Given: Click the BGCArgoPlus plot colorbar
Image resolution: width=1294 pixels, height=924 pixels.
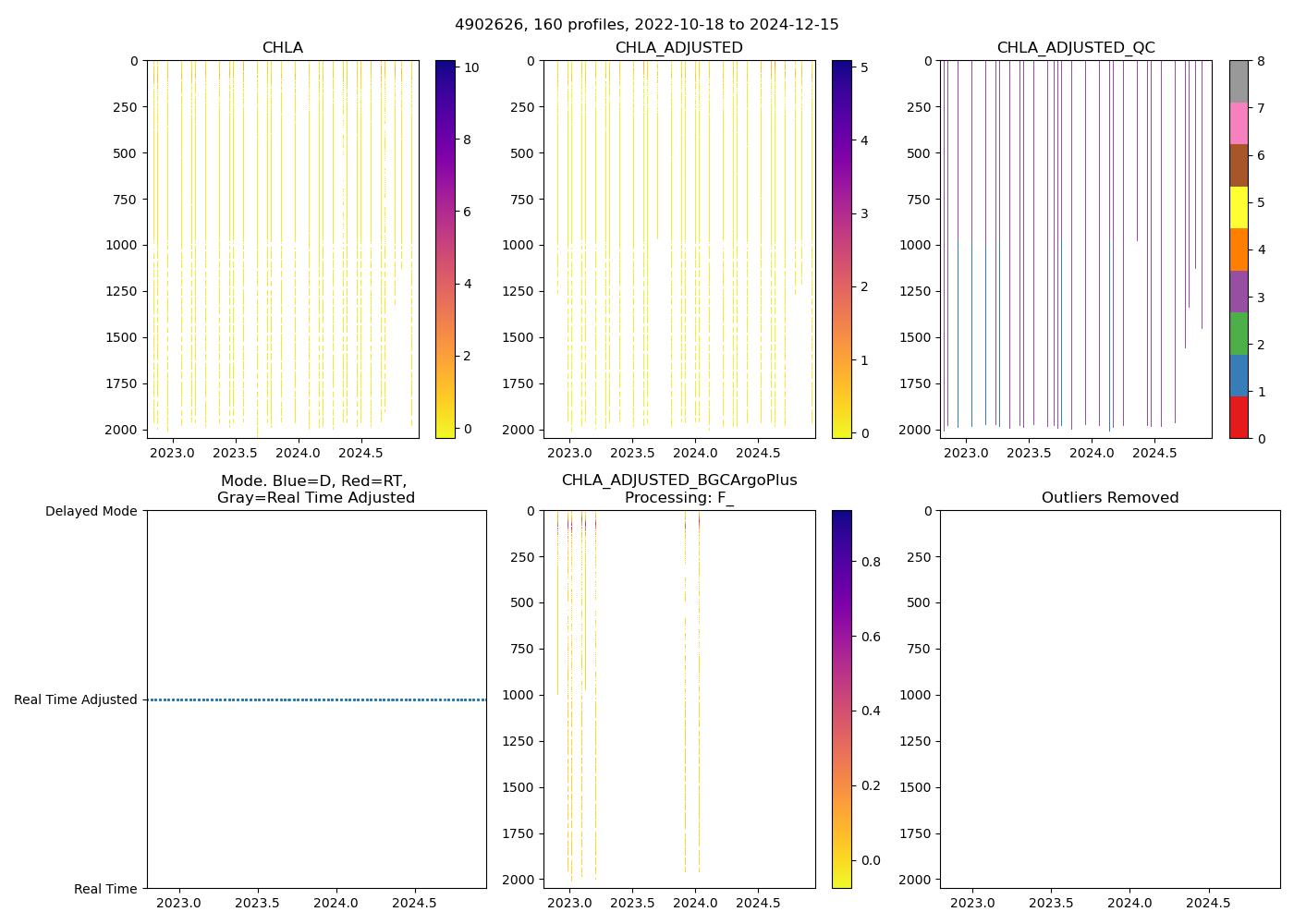Looking at the screenshot, I should [x=841, y=699].
